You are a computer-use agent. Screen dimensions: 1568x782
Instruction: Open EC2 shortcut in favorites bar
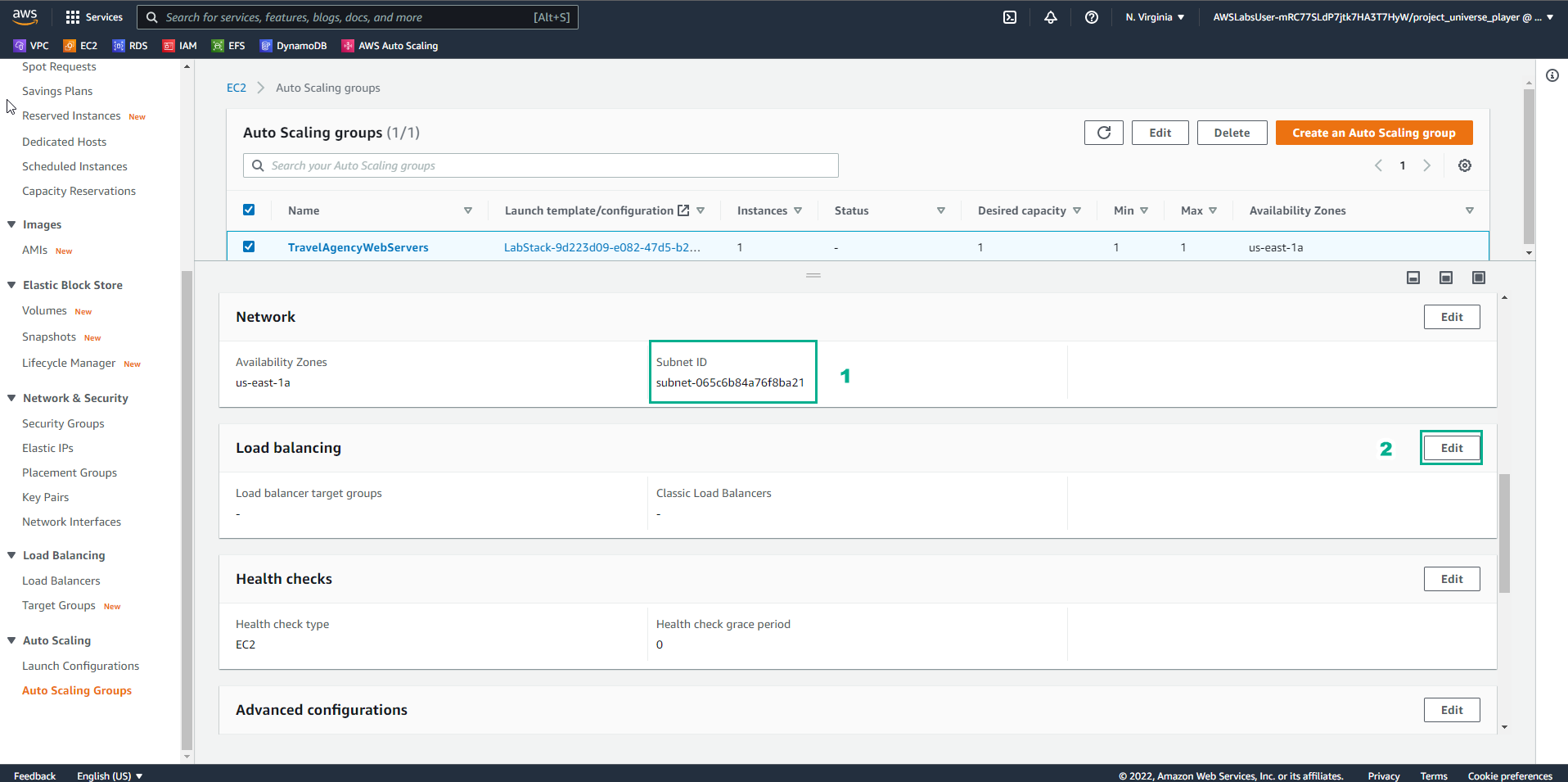80,46
